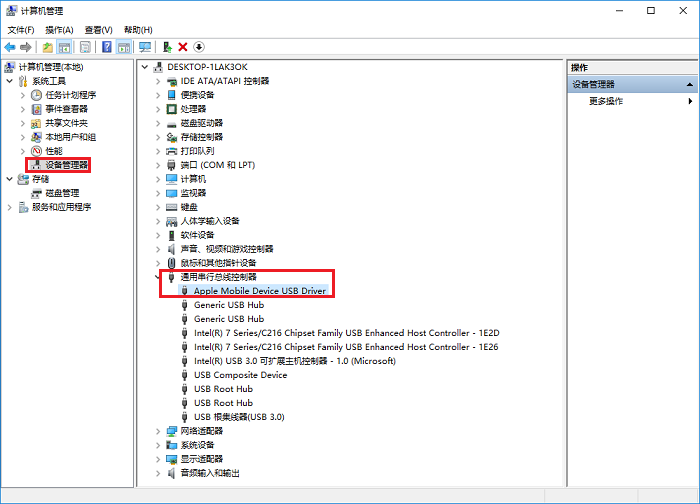
Task: Expand the 网络适配器 category
Action: [158, 431]
